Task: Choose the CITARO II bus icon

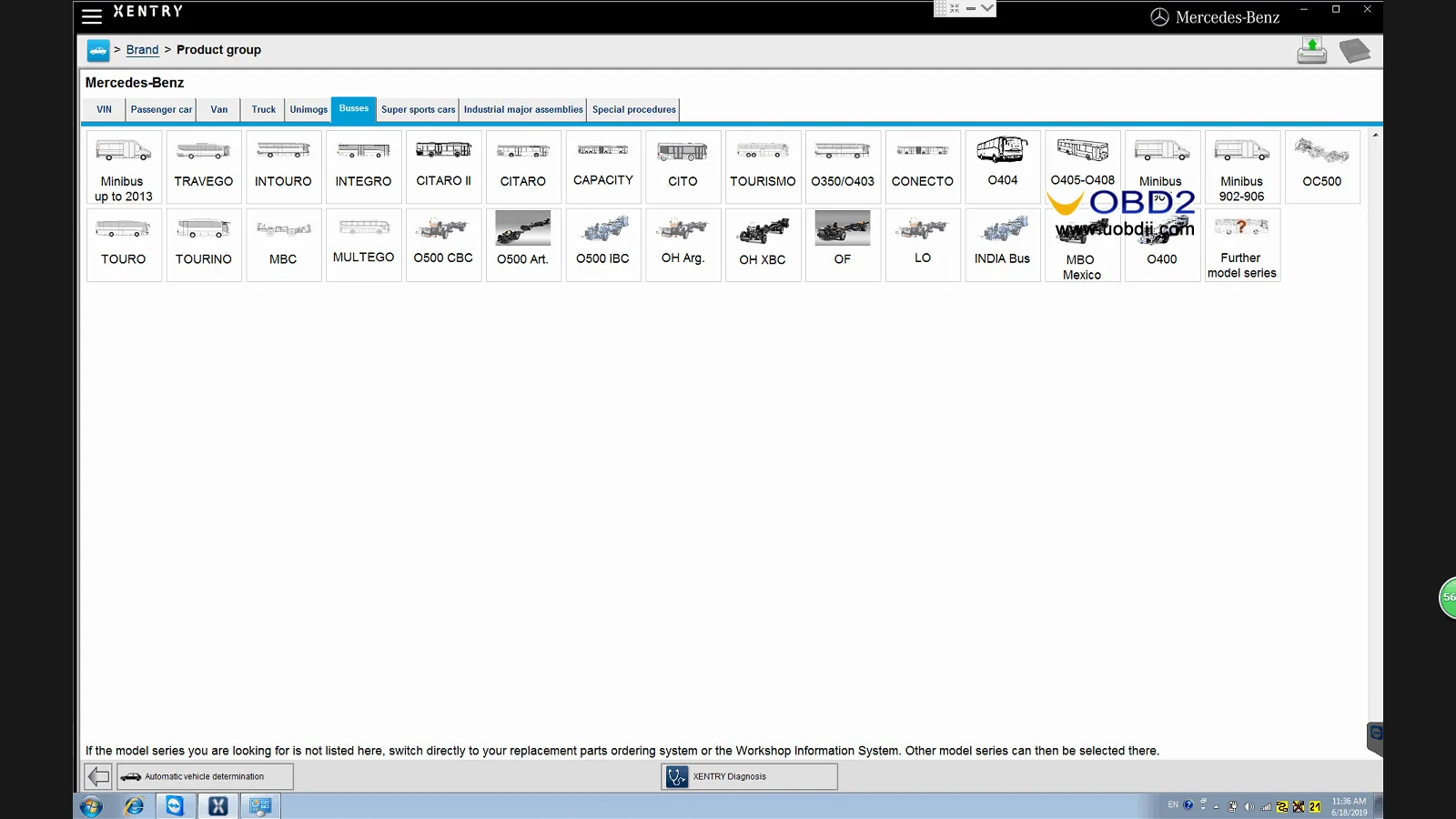Action: tap(443, 167)
